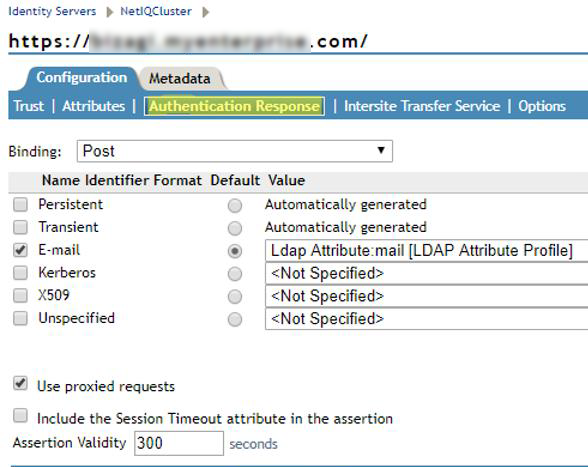Open the E-mail value dropdown showing Ldap Attribute:mail
This screenshot has width=588, height=467.
[x=426, y=250]
